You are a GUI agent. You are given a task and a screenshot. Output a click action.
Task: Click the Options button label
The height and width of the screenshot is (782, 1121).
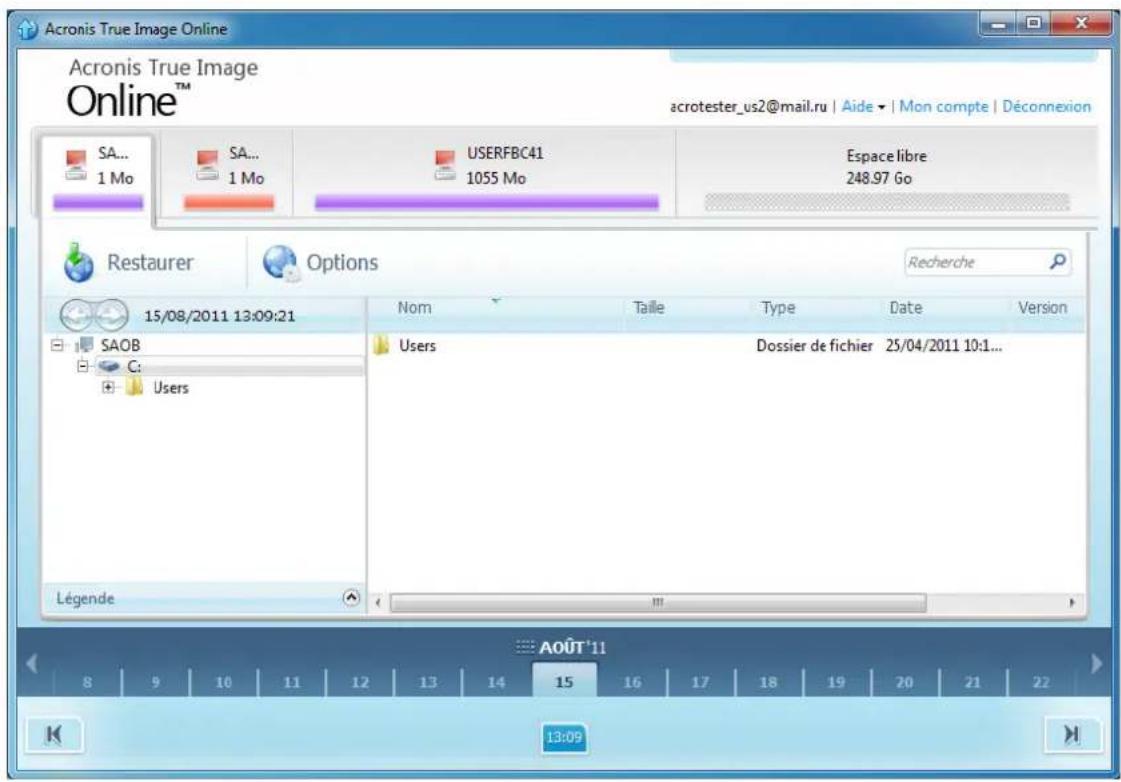(x=342, y=262)
